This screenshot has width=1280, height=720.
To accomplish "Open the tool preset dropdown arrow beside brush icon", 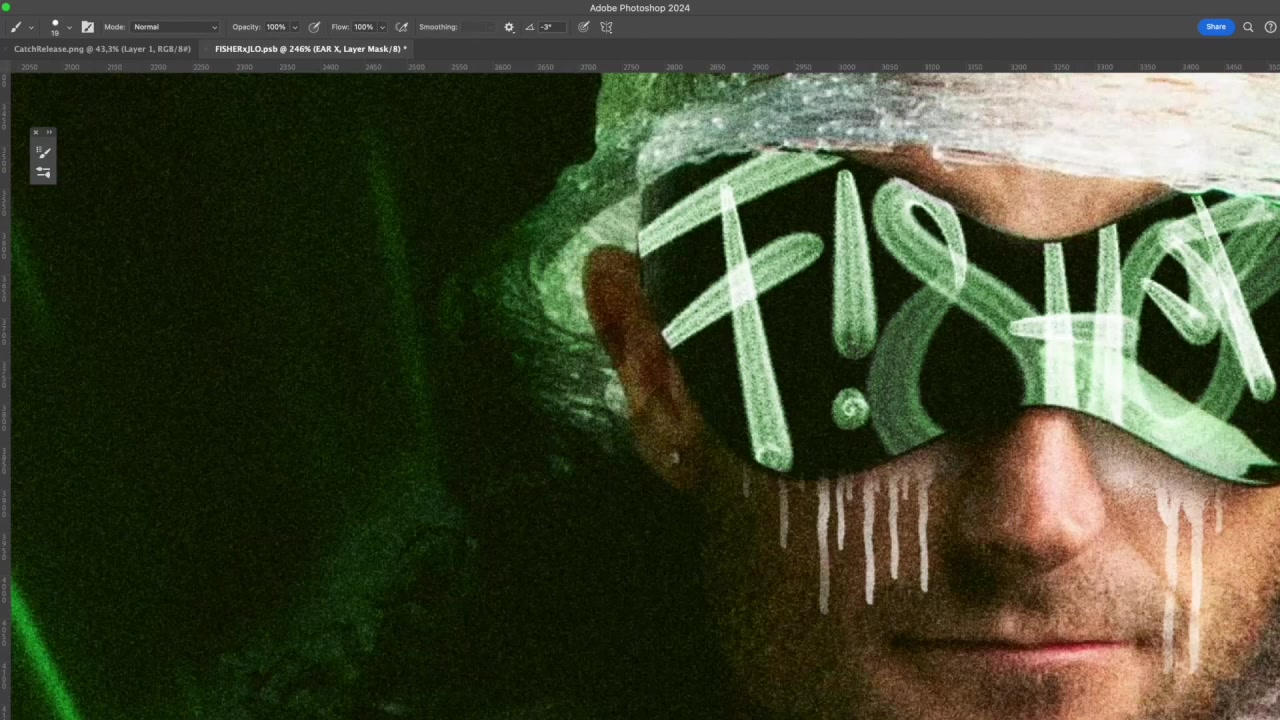I will click(31, 28).
